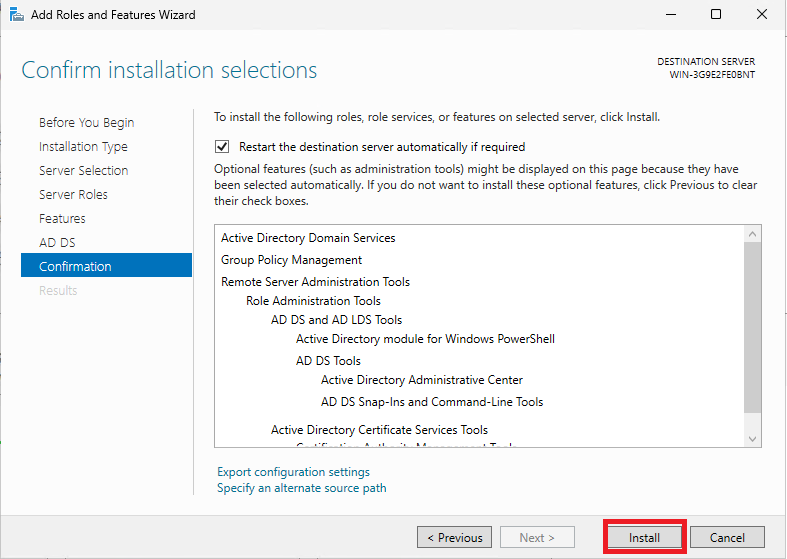Viewport: 787px width, 559px height.
Task: Click scroll down arrow in features list
Action: click(752, 439)
